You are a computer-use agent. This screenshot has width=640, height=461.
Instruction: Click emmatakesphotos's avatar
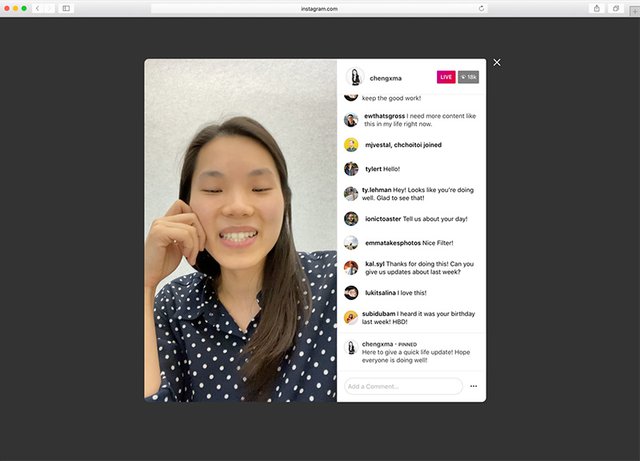pos(351,243)
